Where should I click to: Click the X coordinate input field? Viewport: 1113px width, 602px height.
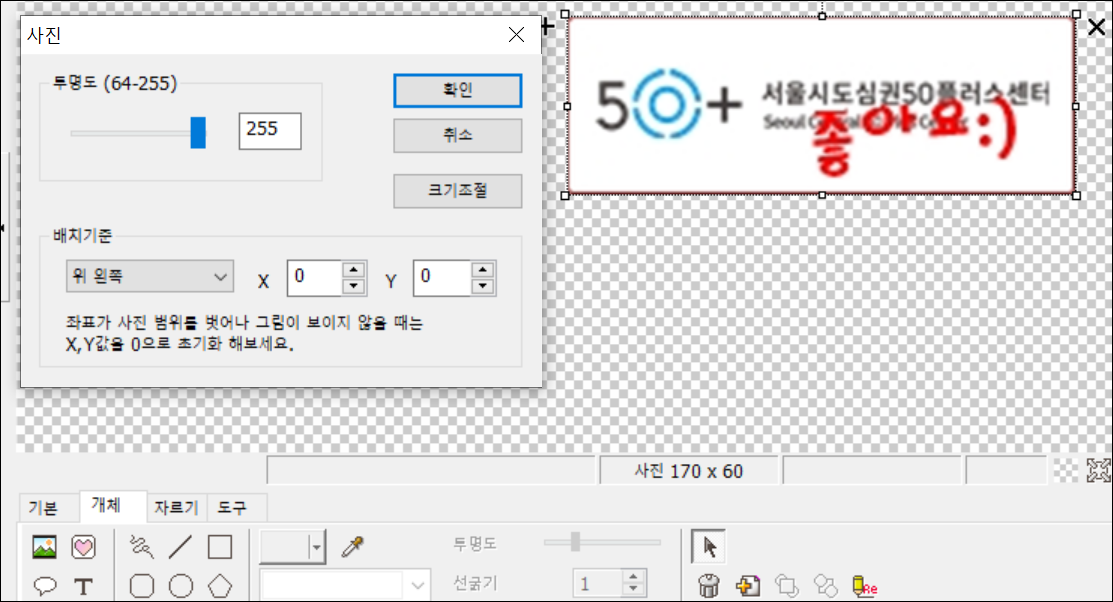tap(315, 278)
